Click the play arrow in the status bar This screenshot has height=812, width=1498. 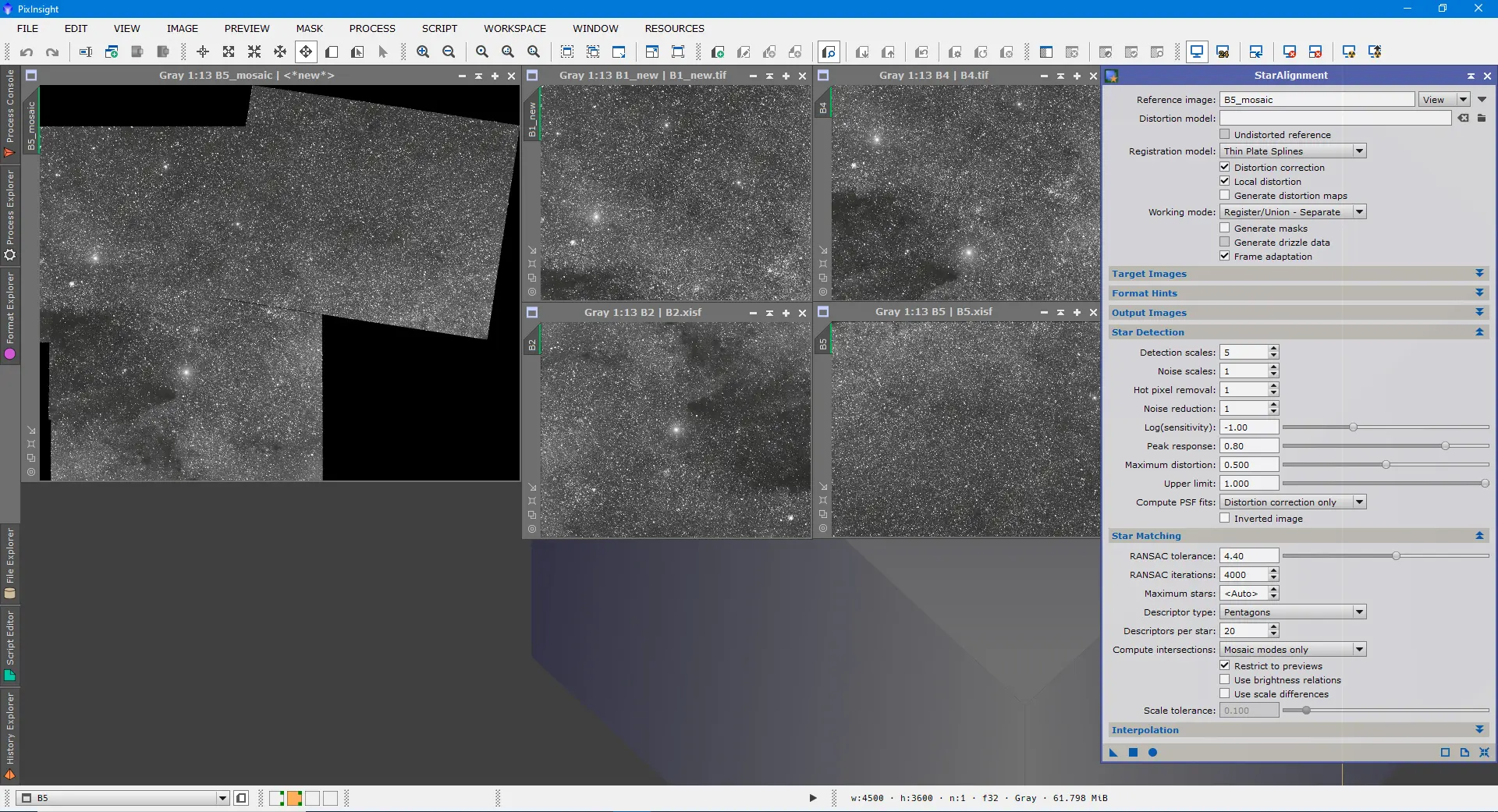pyautogui.click(x=813, y=798)
